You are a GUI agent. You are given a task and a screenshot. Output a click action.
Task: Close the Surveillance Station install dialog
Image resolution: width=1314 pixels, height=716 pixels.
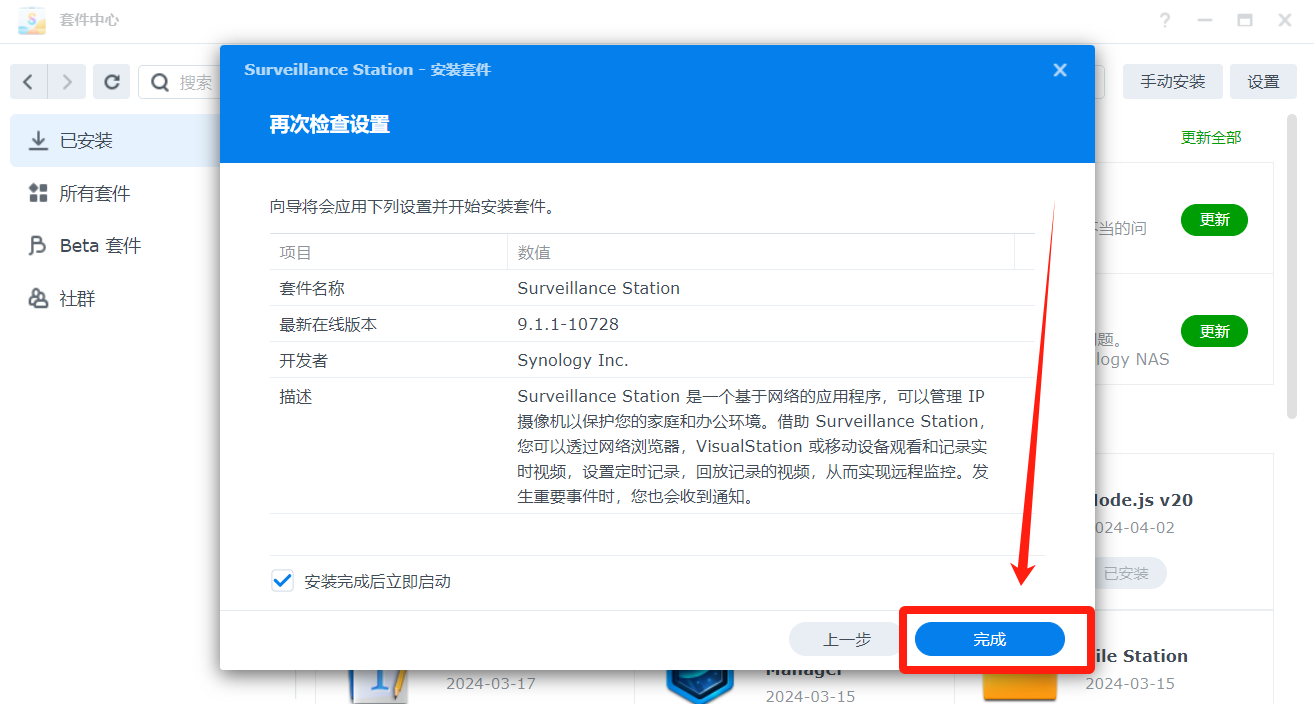1060,70
